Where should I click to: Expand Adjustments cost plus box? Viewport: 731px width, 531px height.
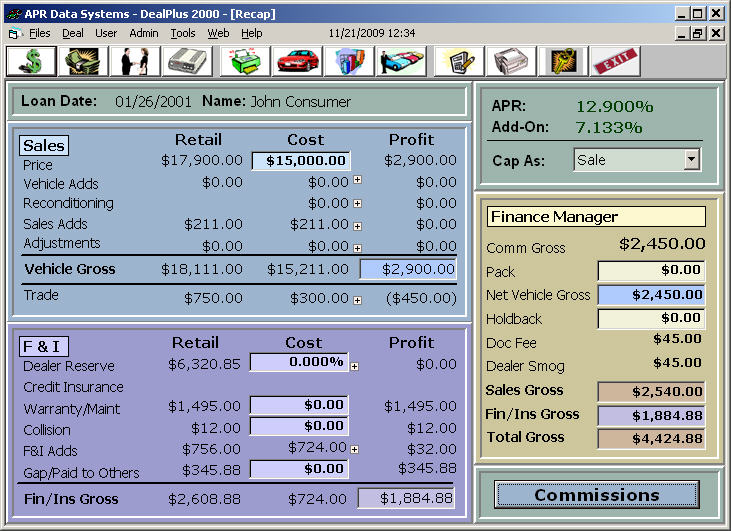coord(357,248)
